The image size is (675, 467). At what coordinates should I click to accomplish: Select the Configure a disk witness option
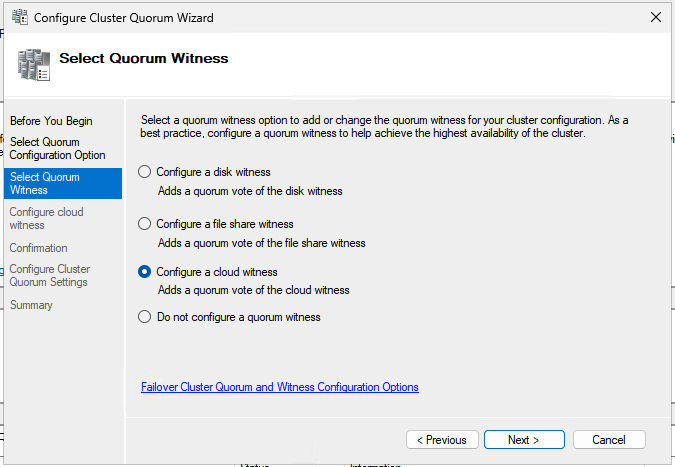tap(145, 172)
